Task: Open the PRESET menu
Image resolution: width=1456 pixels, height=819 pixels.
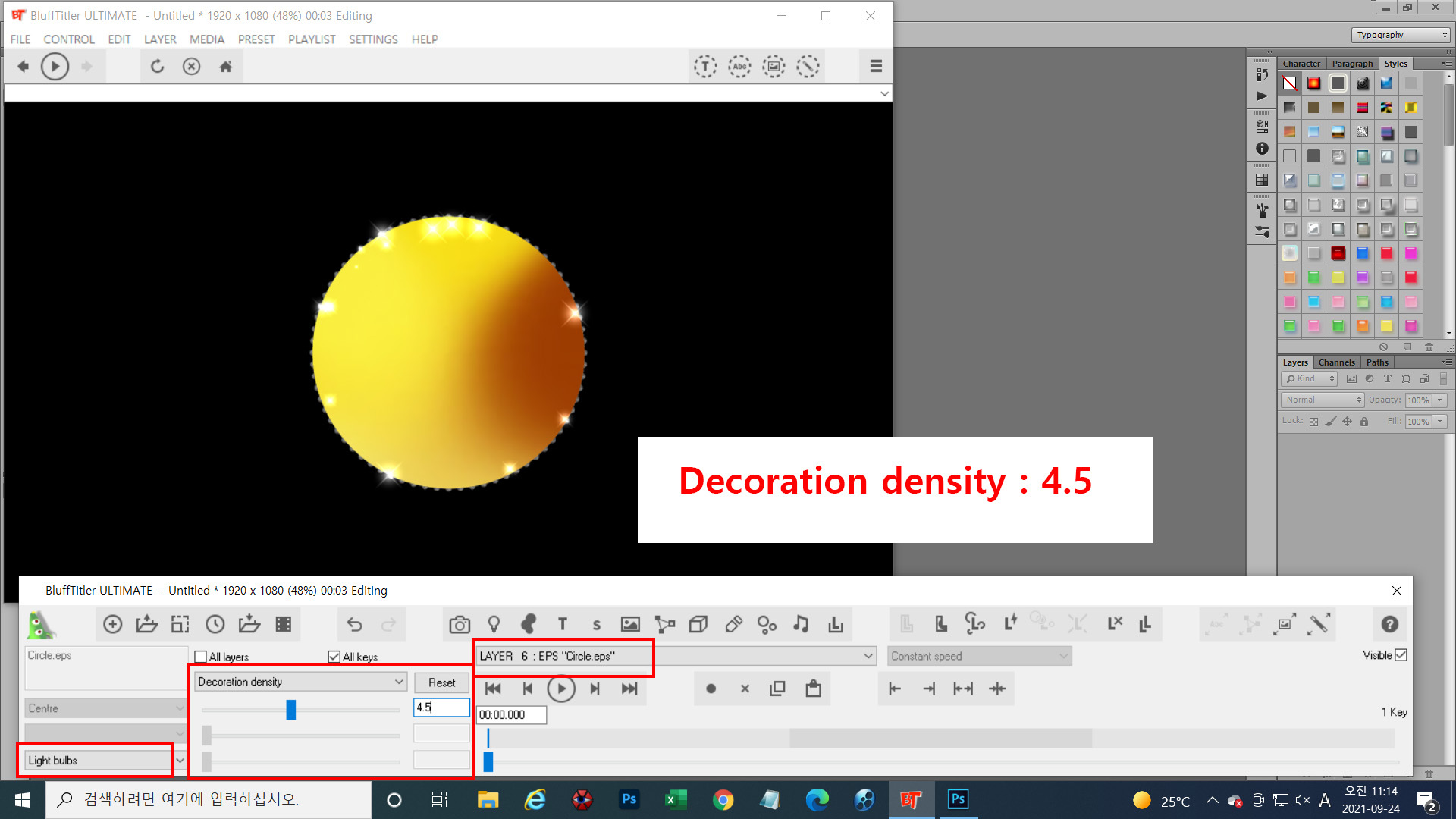Action: point(256,39)
